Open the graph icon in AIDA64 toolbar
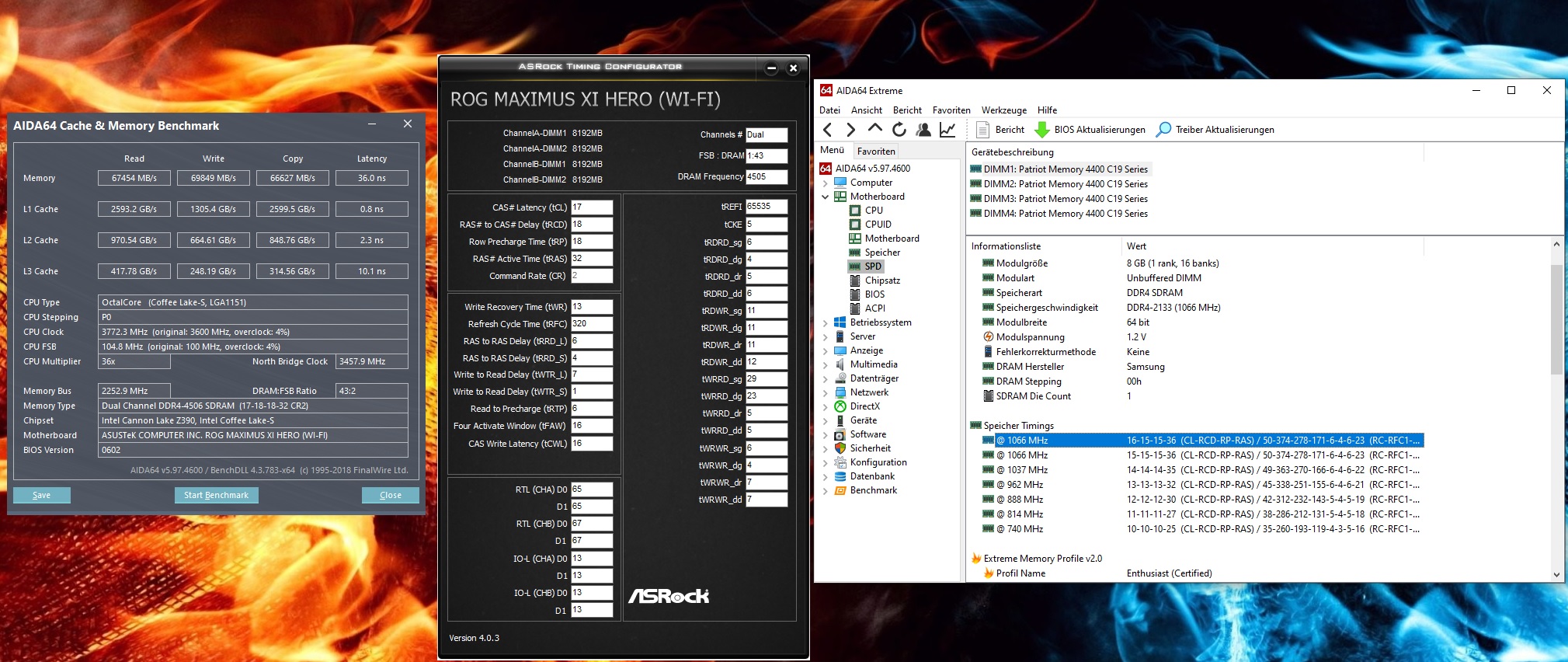 pos(947,130)
